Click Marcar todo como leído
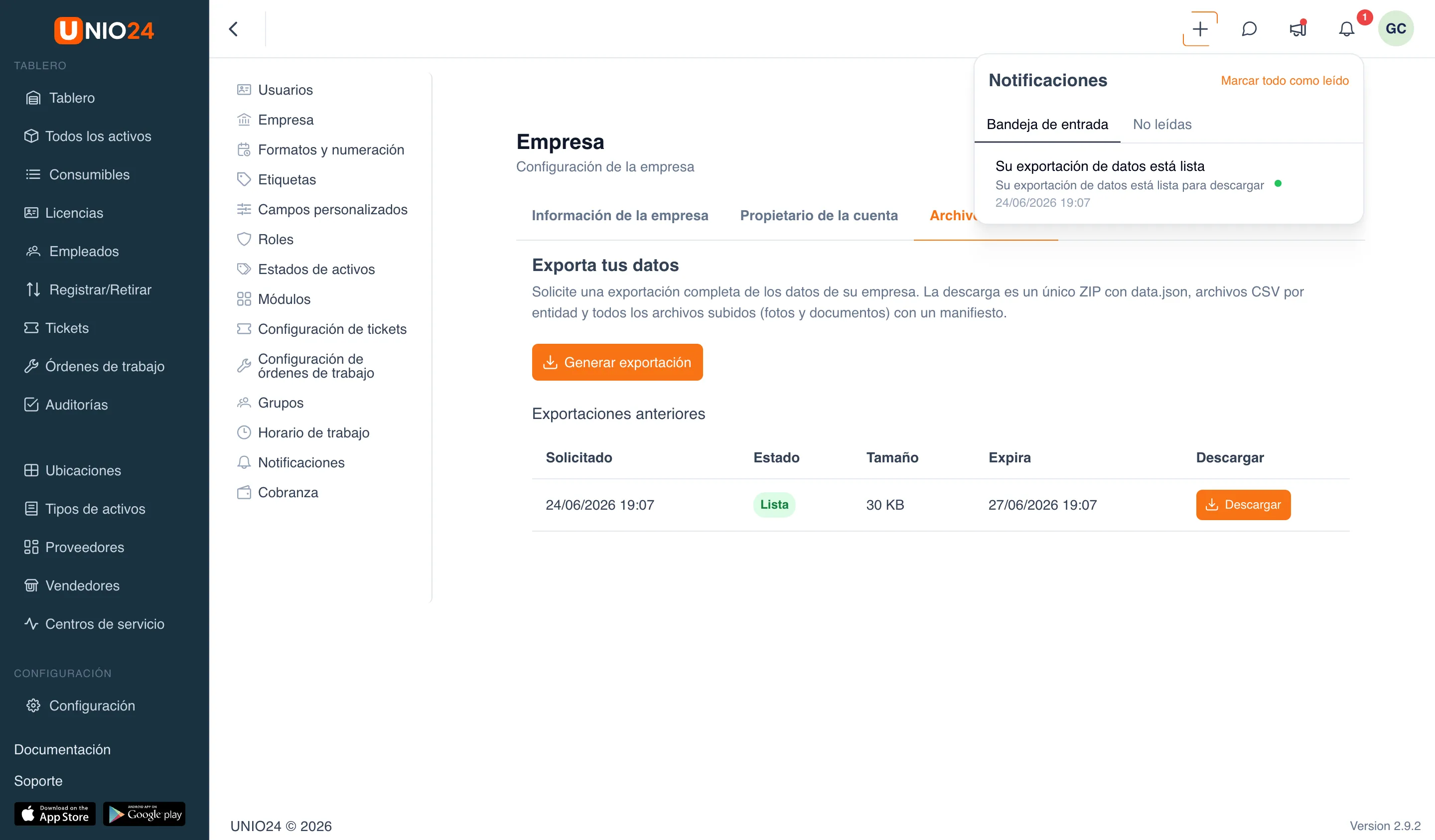Screen dimensions: 1435x840 [1284, 81]
